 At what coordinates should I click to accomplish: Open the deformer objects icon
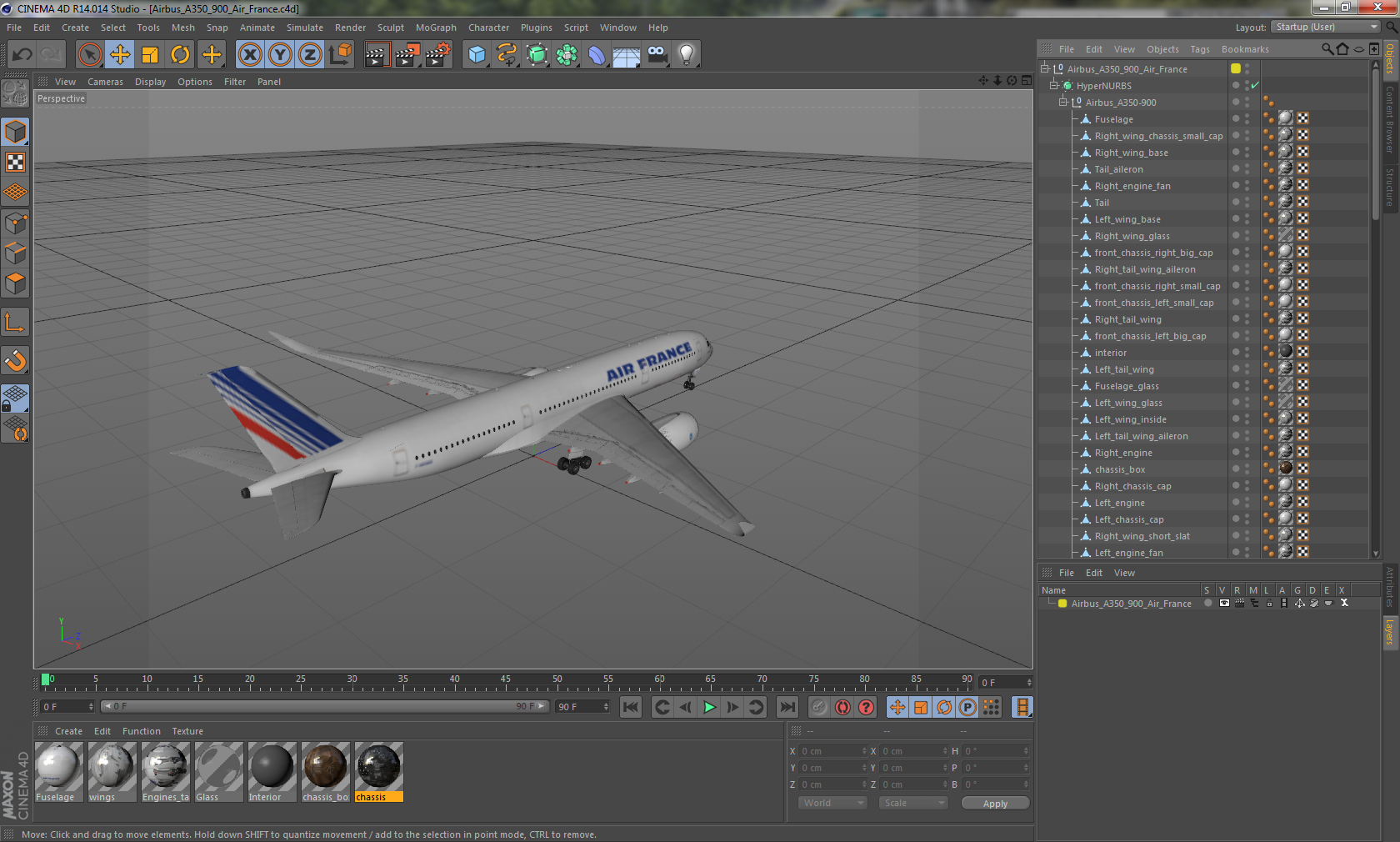point(597,55)
